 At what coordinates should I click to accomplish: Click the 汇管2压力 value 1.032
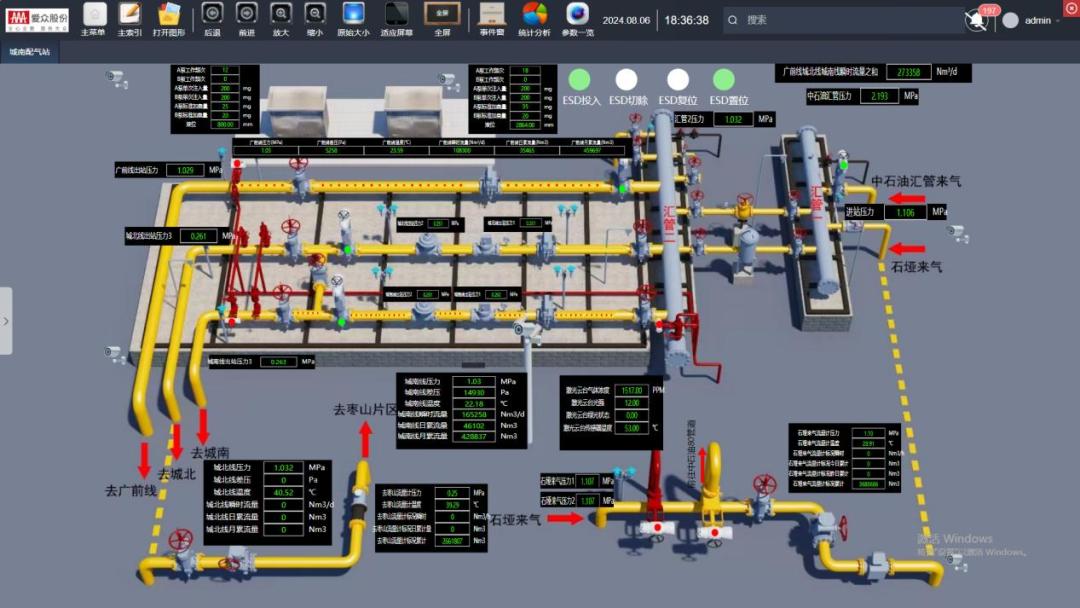click(733, 119)
